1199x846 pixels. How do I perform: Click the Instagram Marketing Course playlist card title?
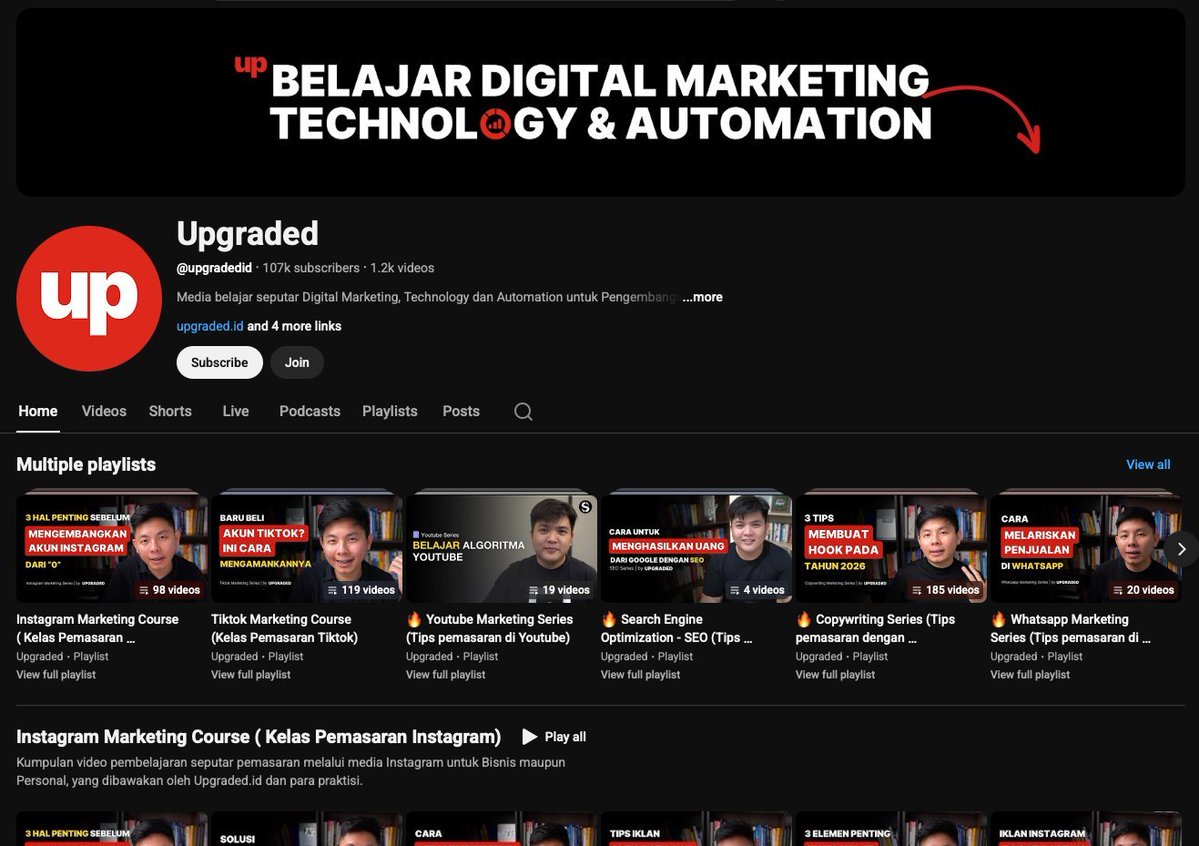[97, 628]
